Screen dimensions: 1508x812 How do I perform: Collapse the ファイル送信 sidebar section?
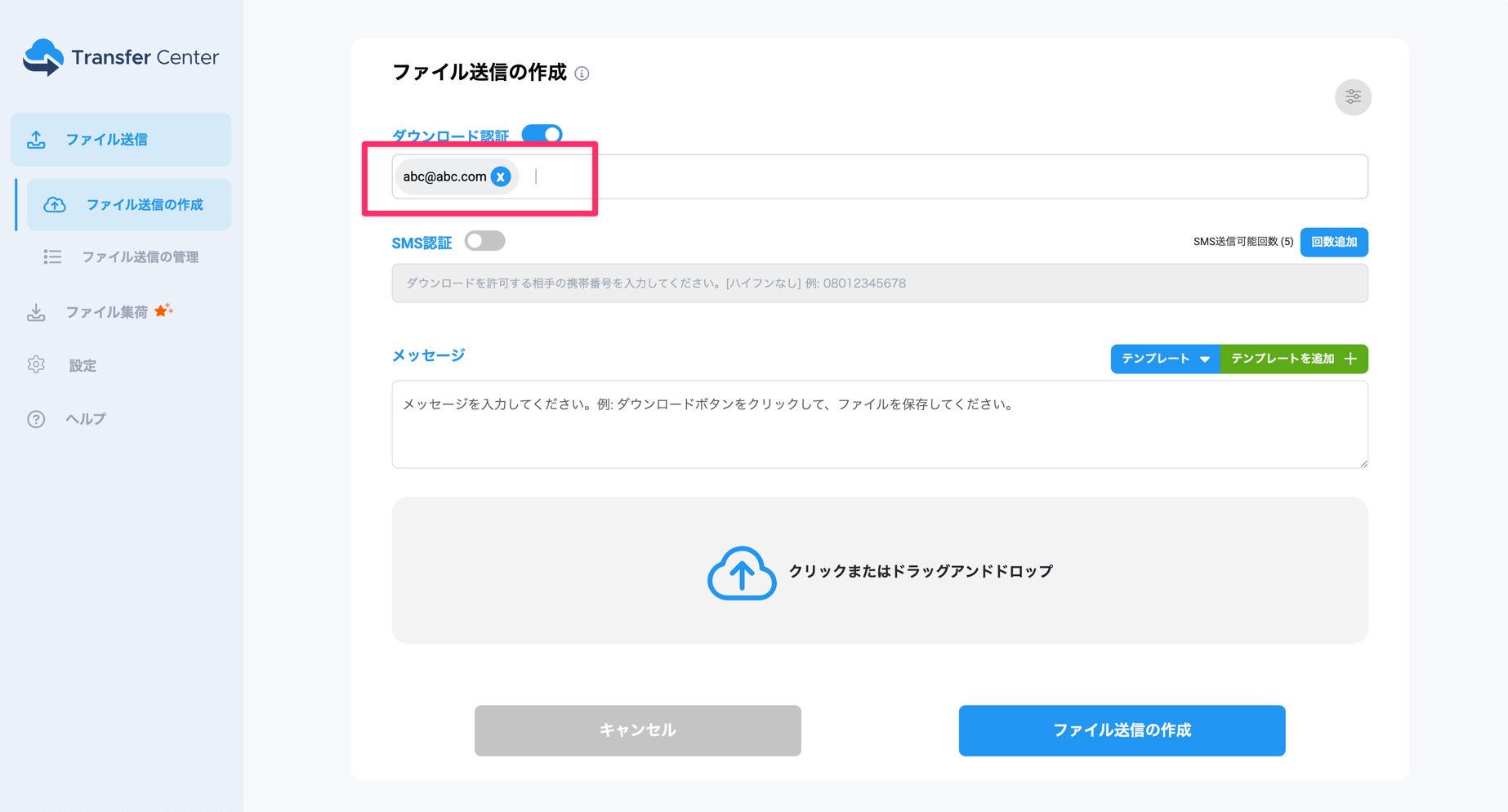click(121, 140)
